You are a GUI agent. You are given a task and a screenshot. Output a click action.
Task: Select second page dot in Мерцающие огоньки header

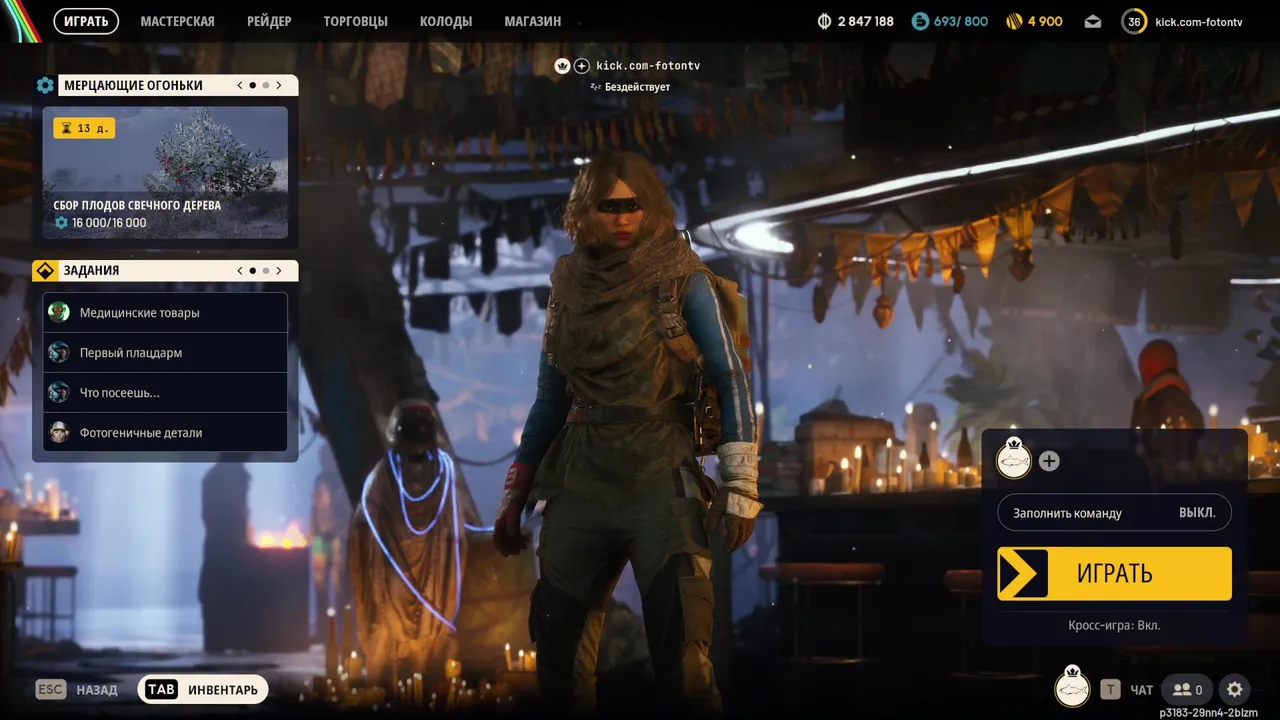(x=266, y=85)
